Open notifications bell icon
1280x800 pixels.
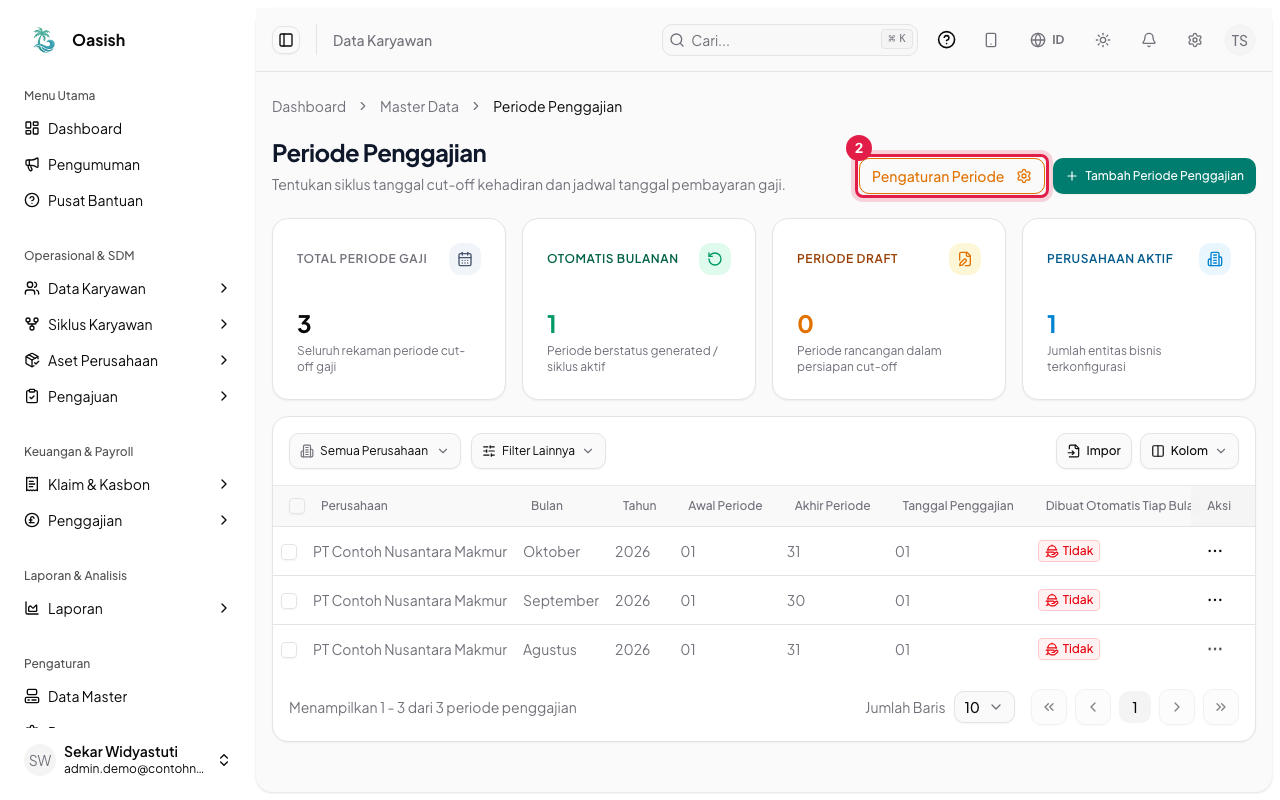point(1149,40)
